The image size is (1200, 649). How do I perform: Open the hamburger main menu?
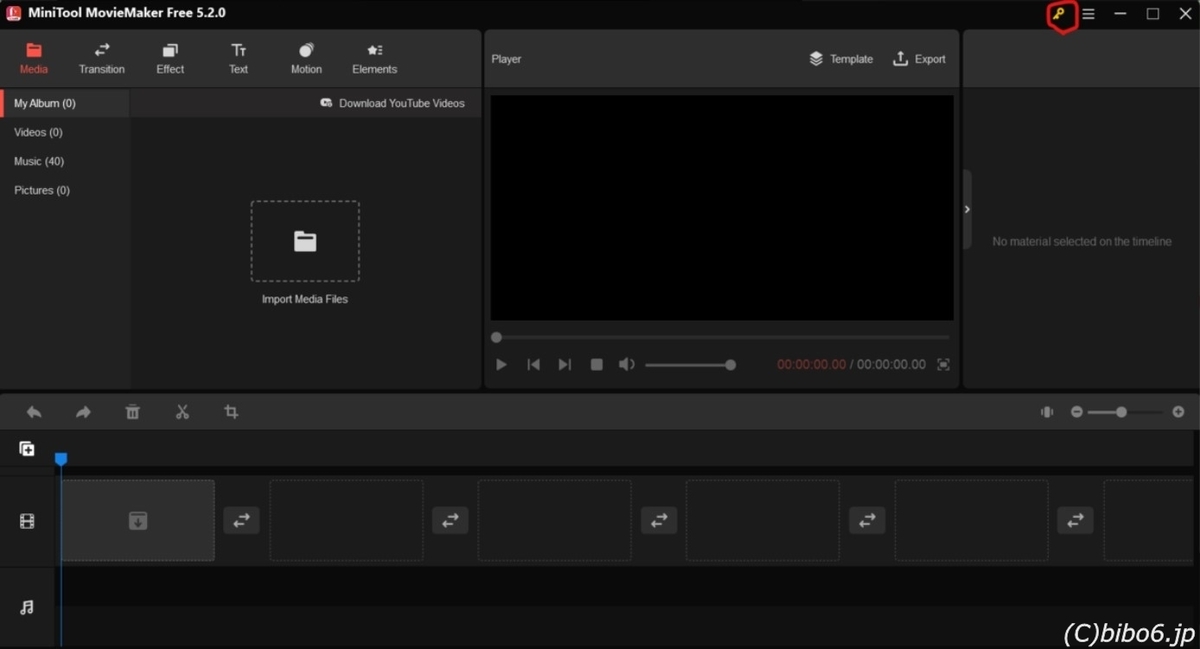click(x=1088, y=14)
